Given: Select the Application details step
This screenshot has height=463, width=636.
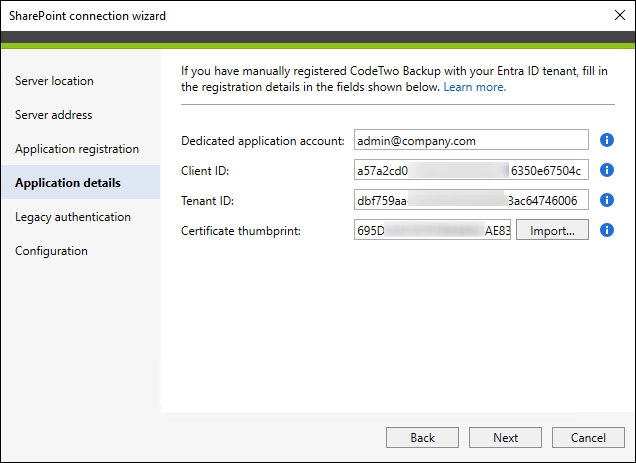Looking at the screenshot, I should [x=81, y=182].
